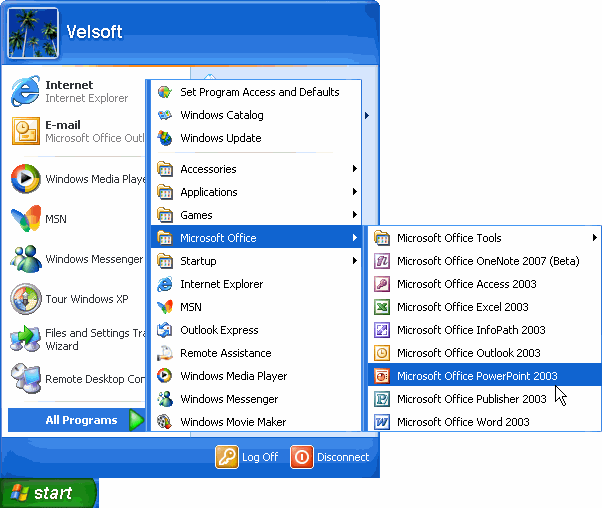The width and height of the screenshot is (602, 508).
Task: Launch Microsoft Office Word 2003
Action: point(485,422)
